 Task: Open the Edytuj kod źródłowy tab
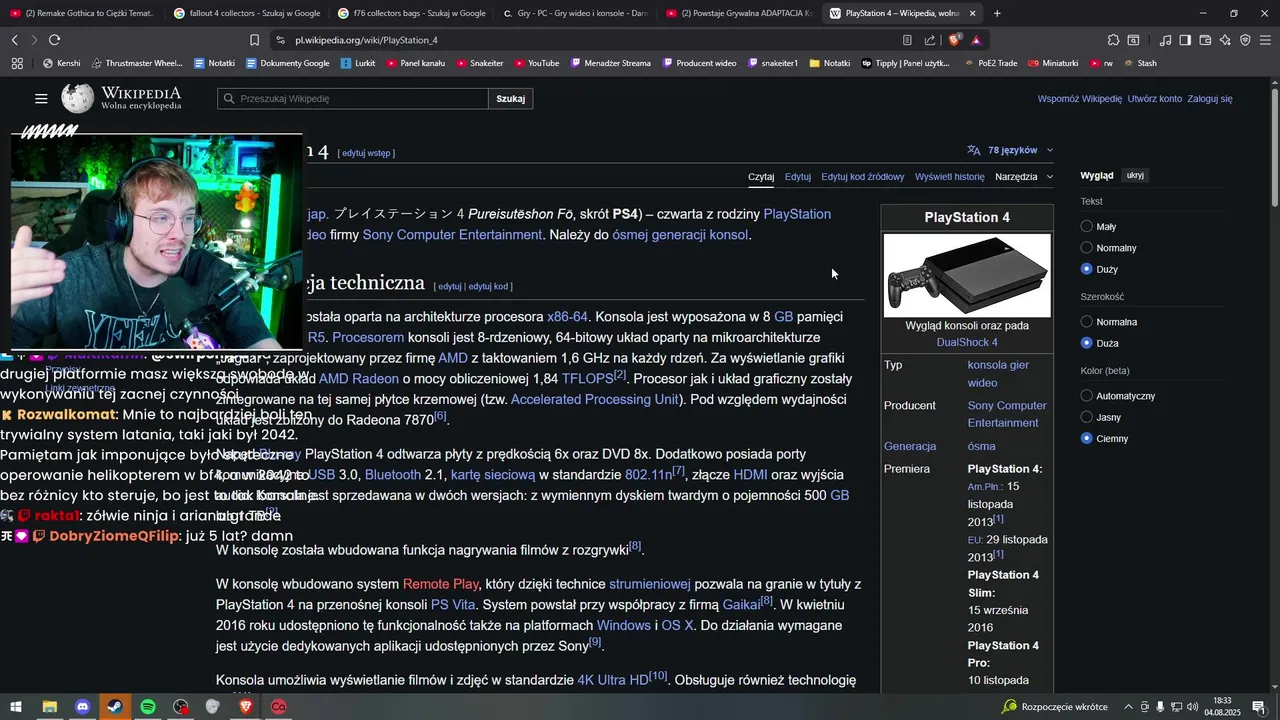click(863, 177)
